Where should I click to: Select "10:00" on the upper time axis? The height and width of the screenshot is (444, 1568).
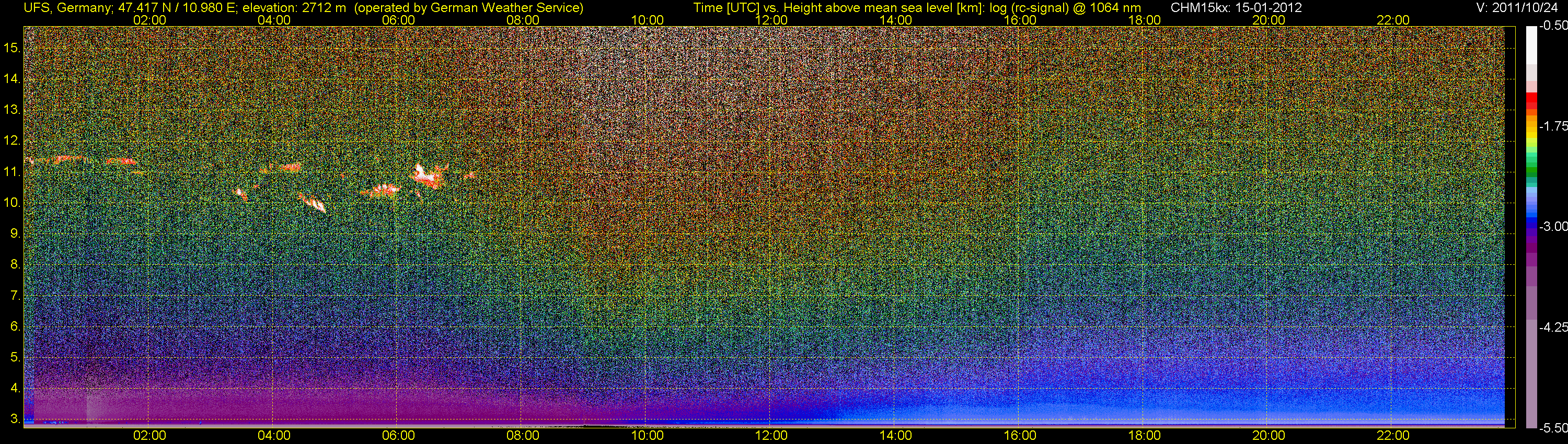click(647, 20)
